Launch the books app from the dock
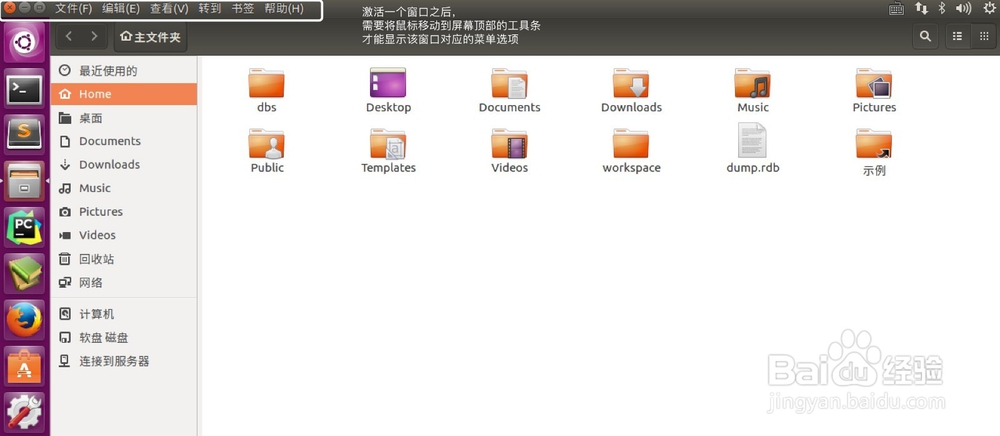Viewport: 1000px width, 436px height. coord(25,274)
